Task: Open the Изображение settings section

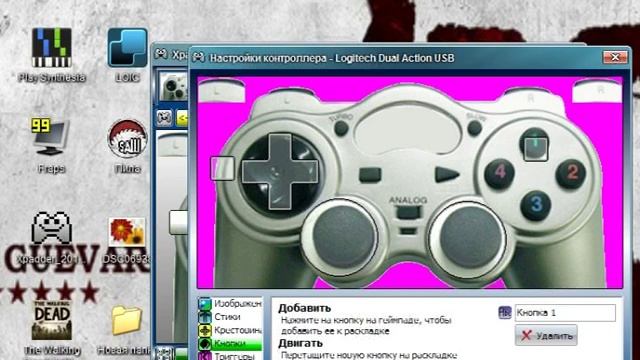Action: (230, 304)
